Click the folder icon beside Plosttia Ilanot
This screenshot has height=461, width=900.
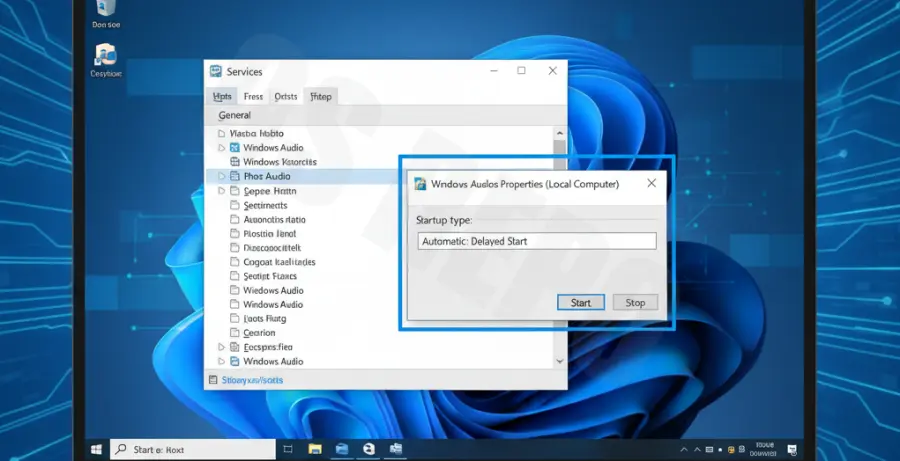(x=234, y=234)
